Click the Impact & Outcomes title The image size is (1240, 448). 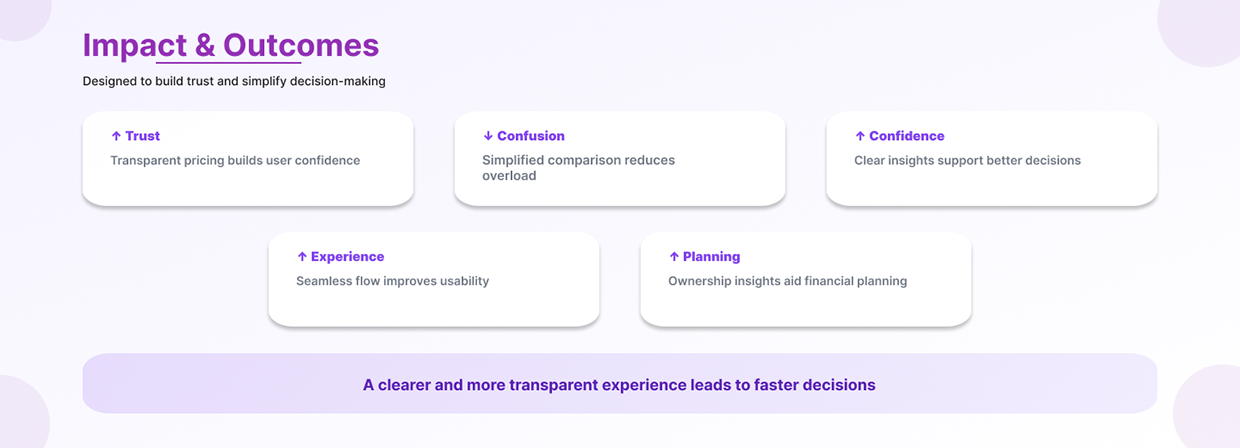231,45
